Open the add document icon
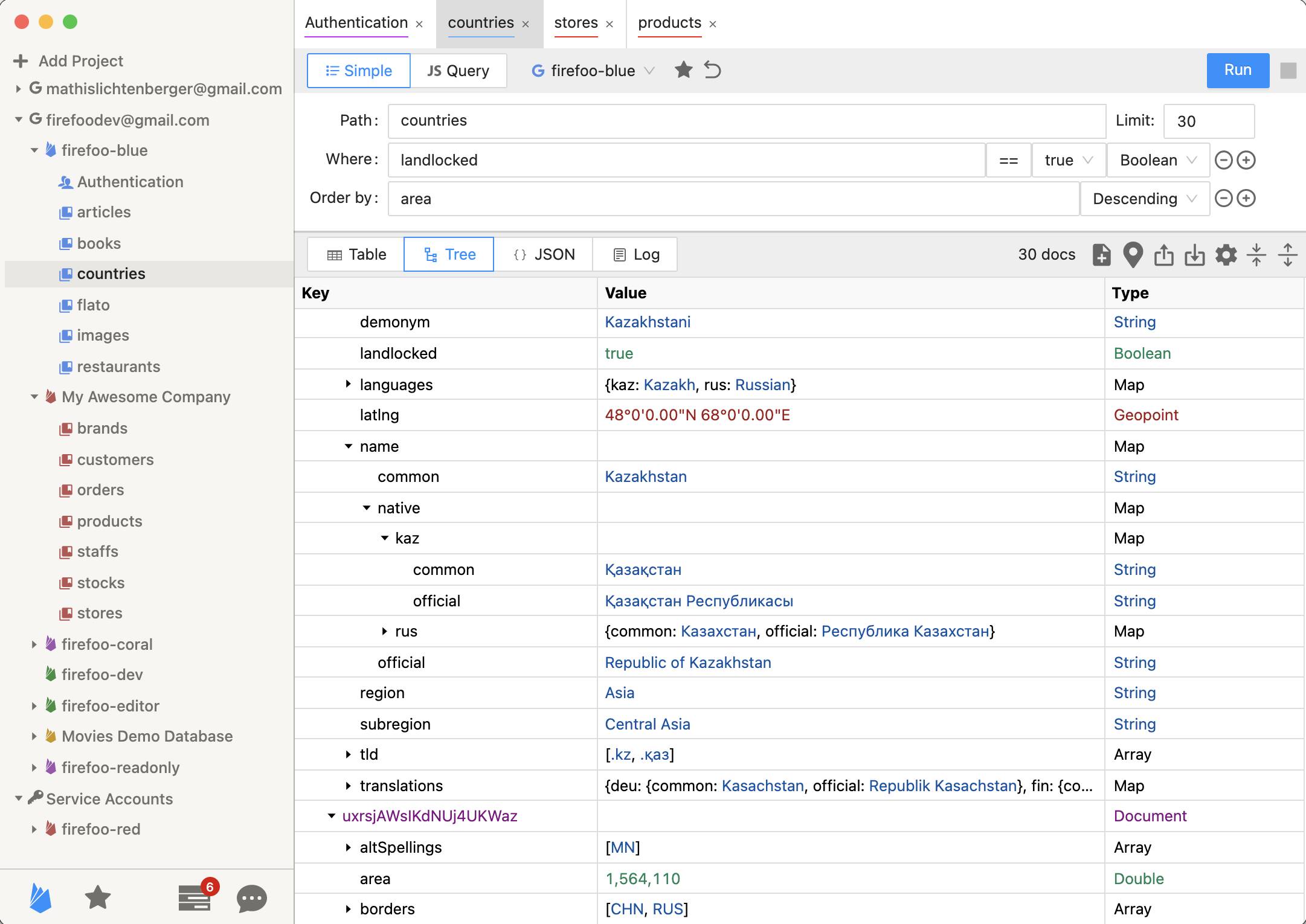Viewport: 1306px width, 924px height. pos(1101,254)
